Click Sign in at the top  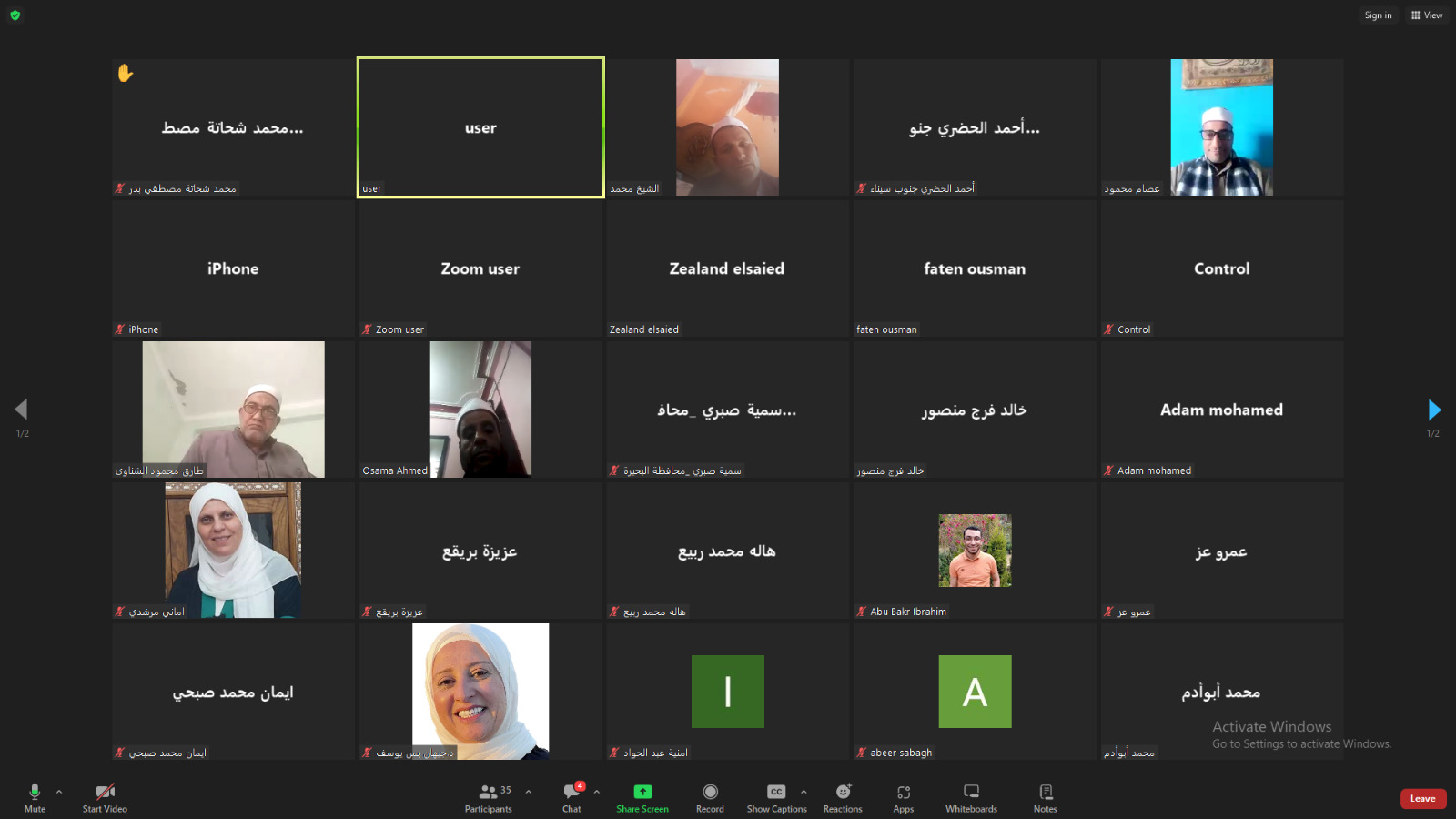coord(1378,15)
